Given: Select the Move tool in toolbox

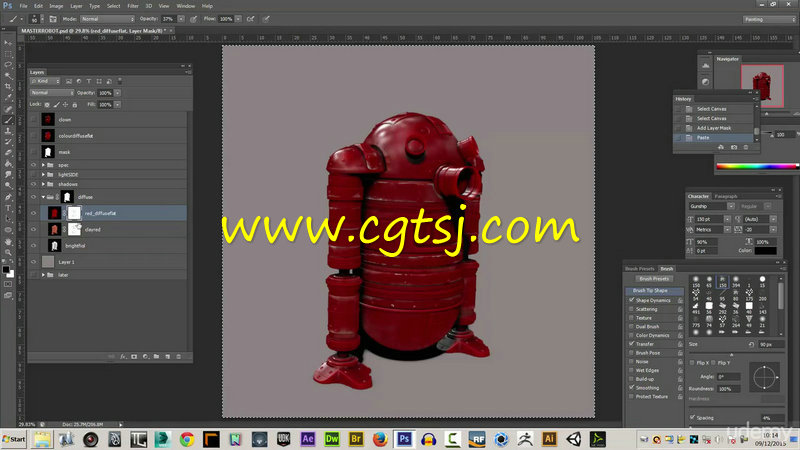Looking at the screenshot, I should (8, 43).
